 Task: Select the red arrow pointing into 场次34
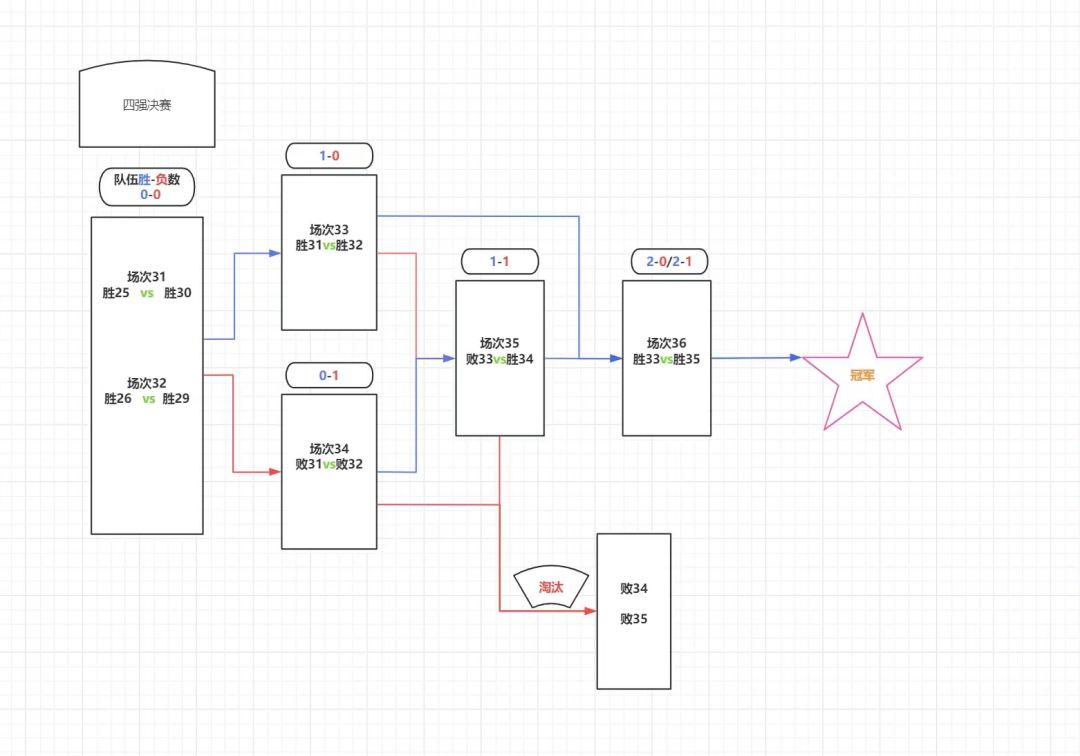242,423
